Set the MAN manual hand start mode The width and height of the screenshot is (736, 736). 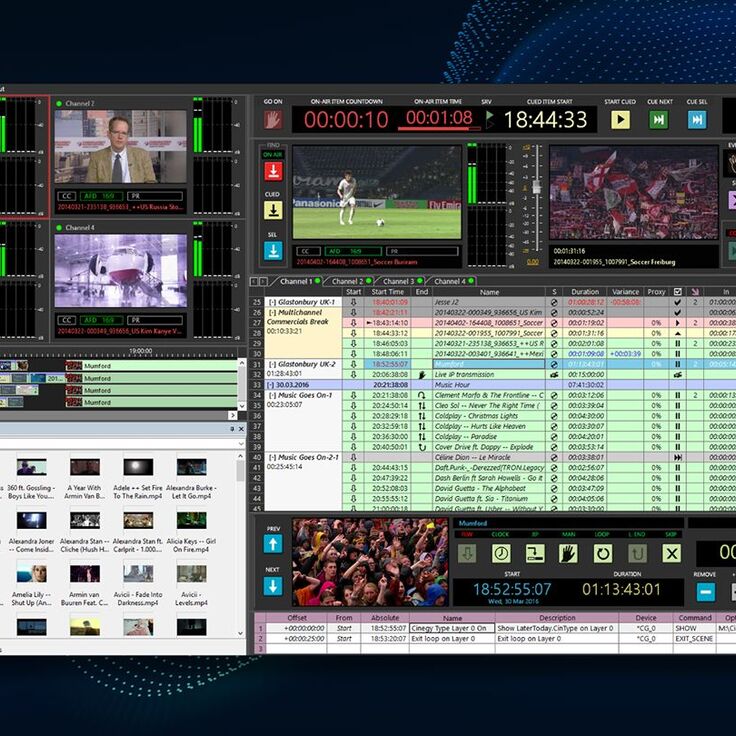pyautogui.click(x=568, y=553)
